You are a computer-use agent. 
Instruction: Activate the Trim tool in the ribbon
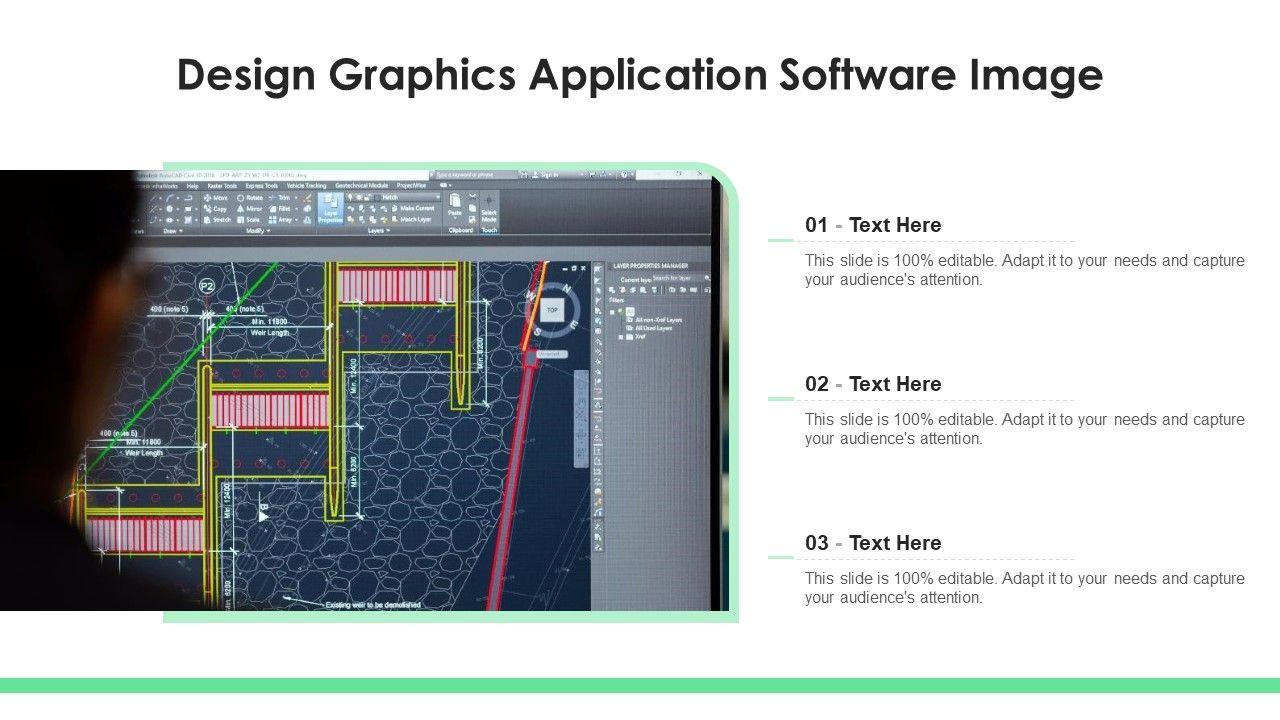280,198
